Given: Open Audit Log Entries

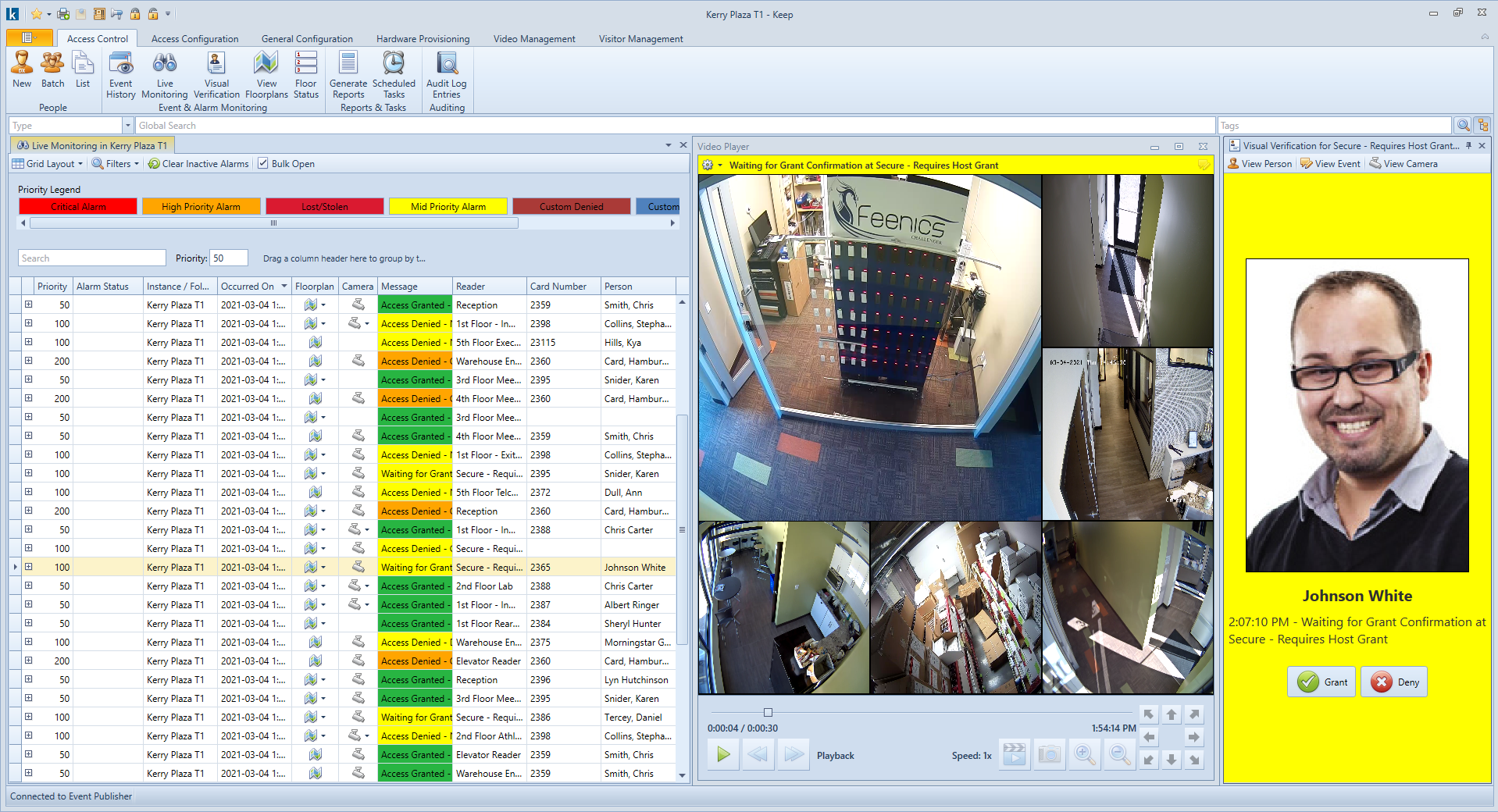Looking at the screenshot, I should coord(446,74).
